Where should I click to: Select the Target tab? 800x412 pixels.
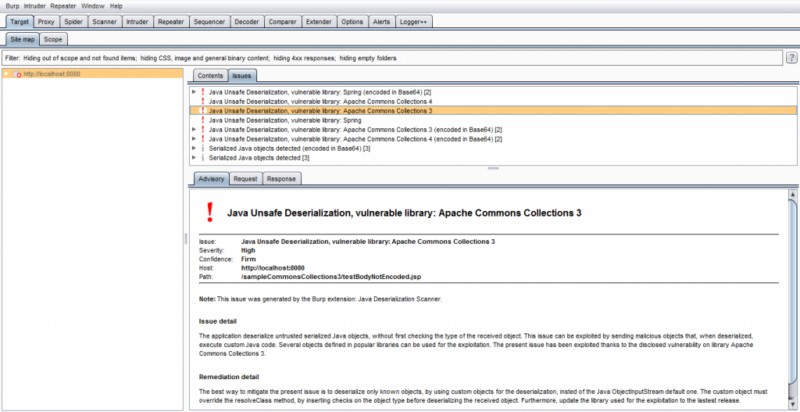click(x=20, y=22)
